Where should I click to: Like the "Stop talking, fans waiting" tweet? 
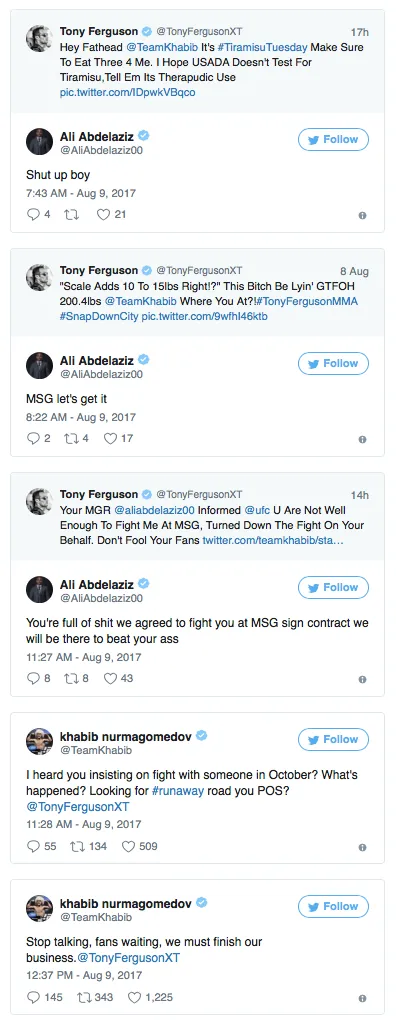pos(134,998)
